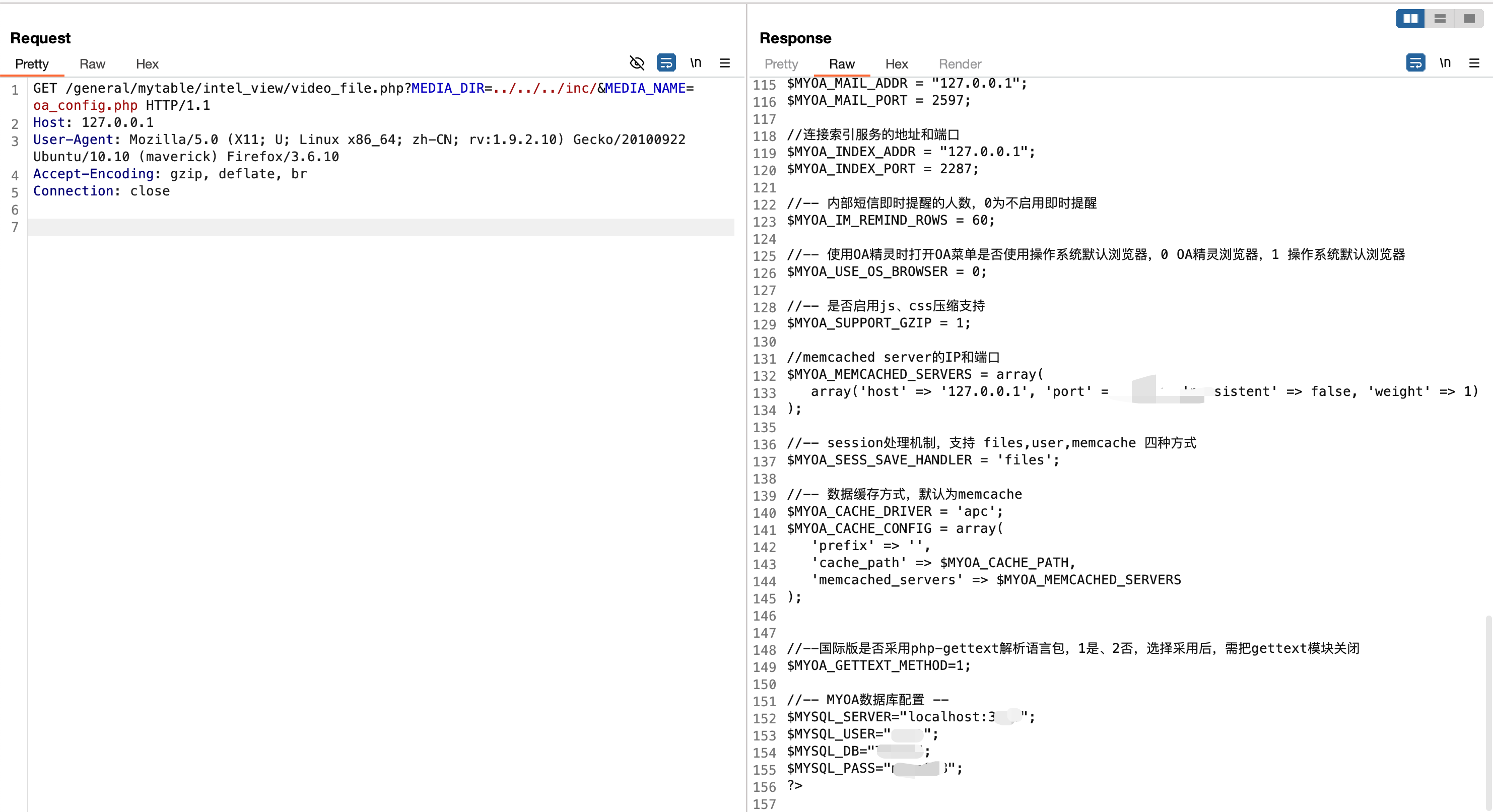The height and width of the screenshot is (812, 1493).
Task: Click the Connection: close header
Action: click(x=101, y=191)
